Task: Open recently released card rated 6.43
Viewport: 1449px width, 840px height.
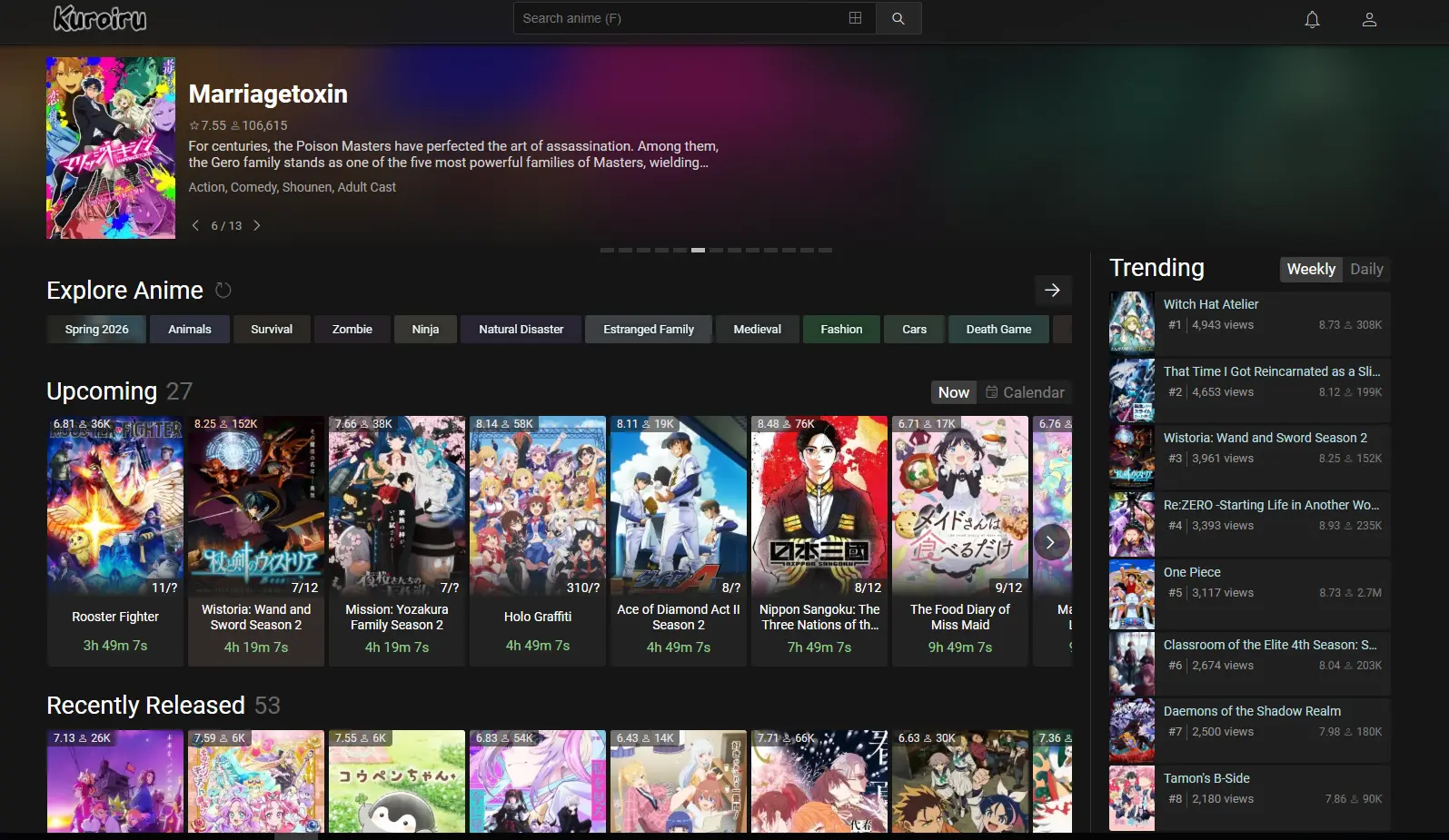Action: (x=679, y=782)
